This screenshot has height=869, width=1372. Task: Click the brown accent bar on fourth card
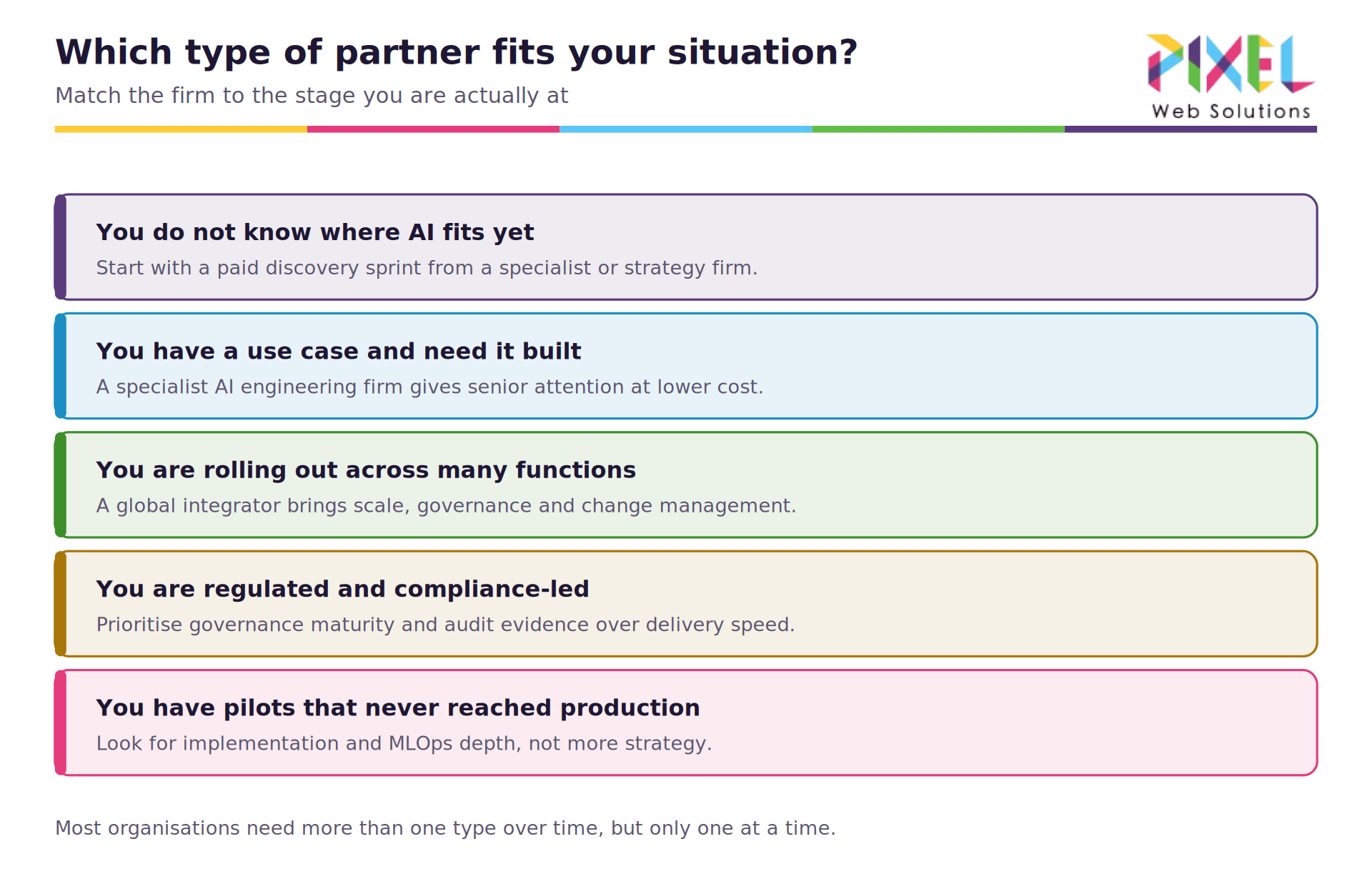[61, 603]
